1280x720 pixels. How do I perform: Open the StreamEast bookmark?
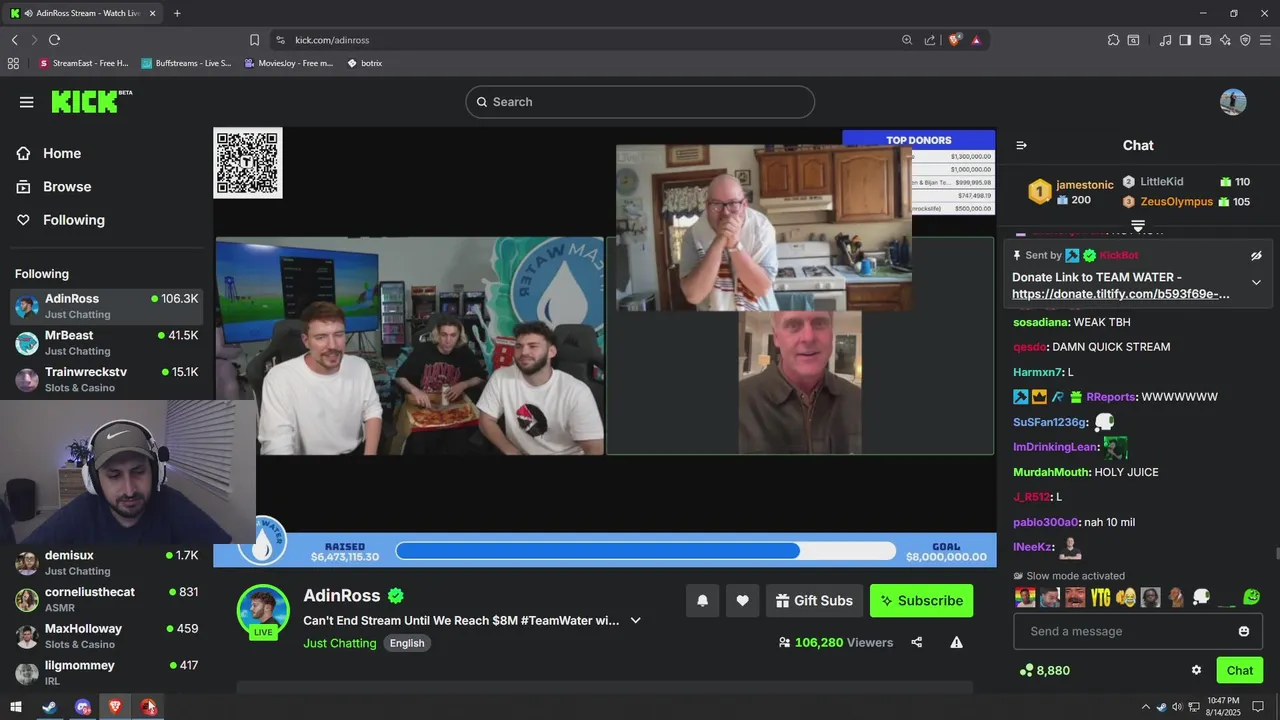[84, 63]
